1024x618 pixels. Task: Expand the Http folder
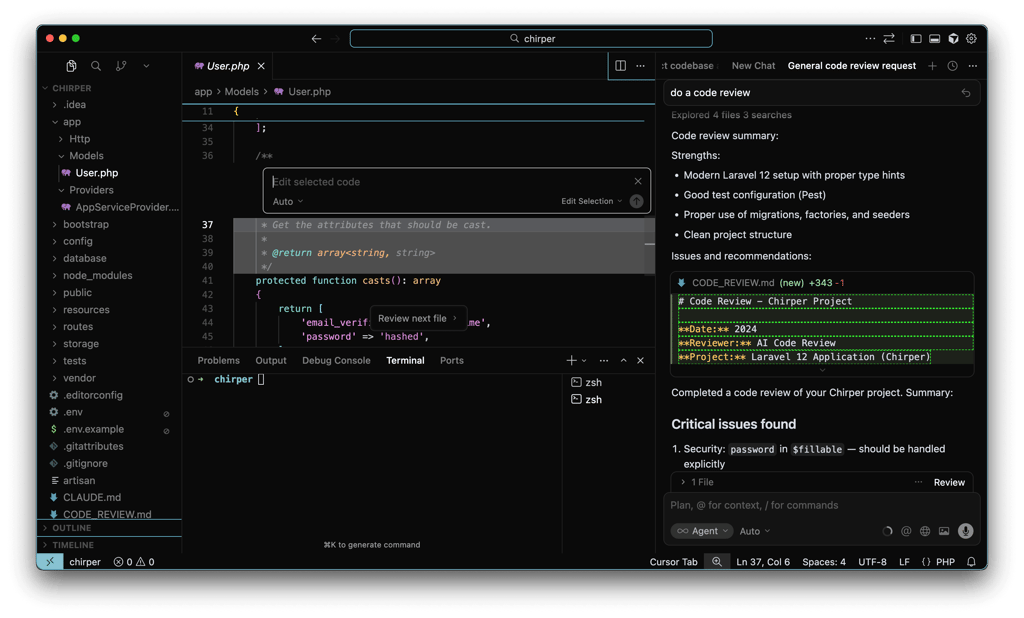[x=80, y=138]
